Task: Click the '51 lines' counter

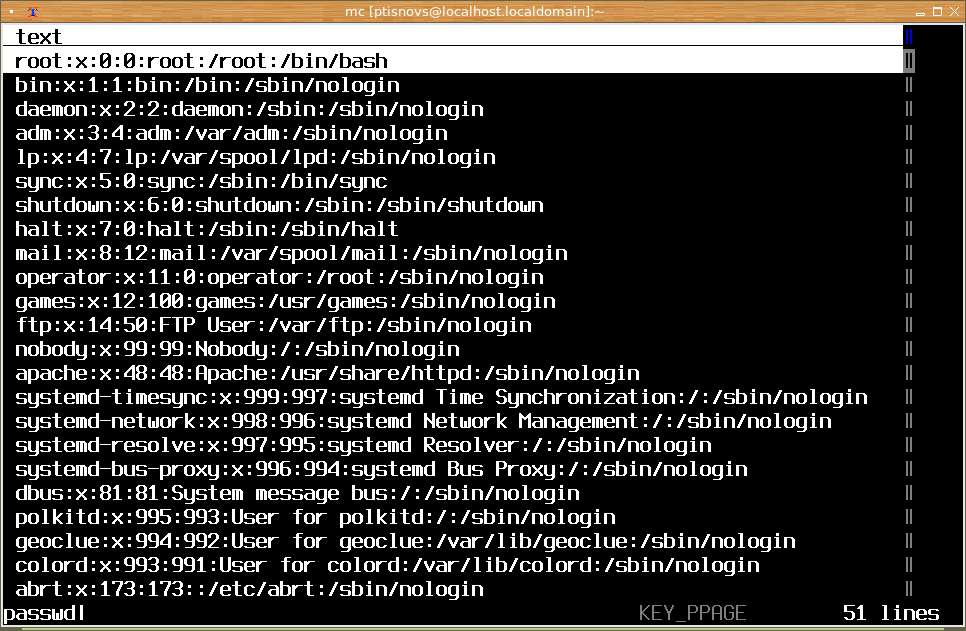Action: 891,613
